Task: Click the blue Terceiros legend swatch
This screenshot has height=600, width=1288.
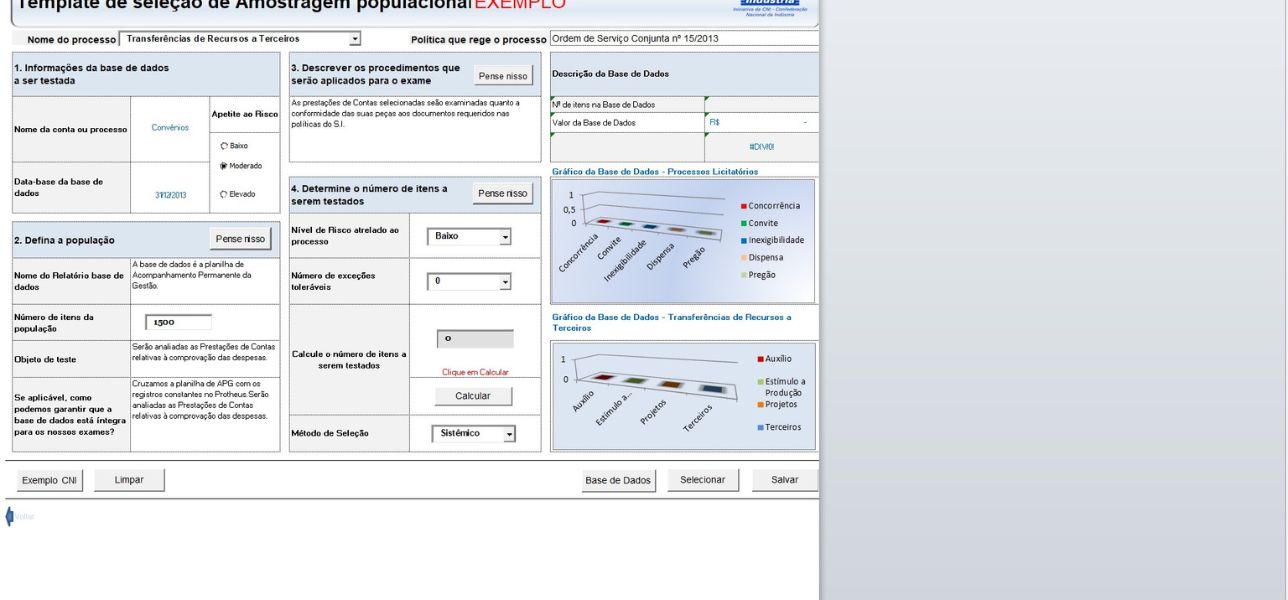Action: pos(761,427)
